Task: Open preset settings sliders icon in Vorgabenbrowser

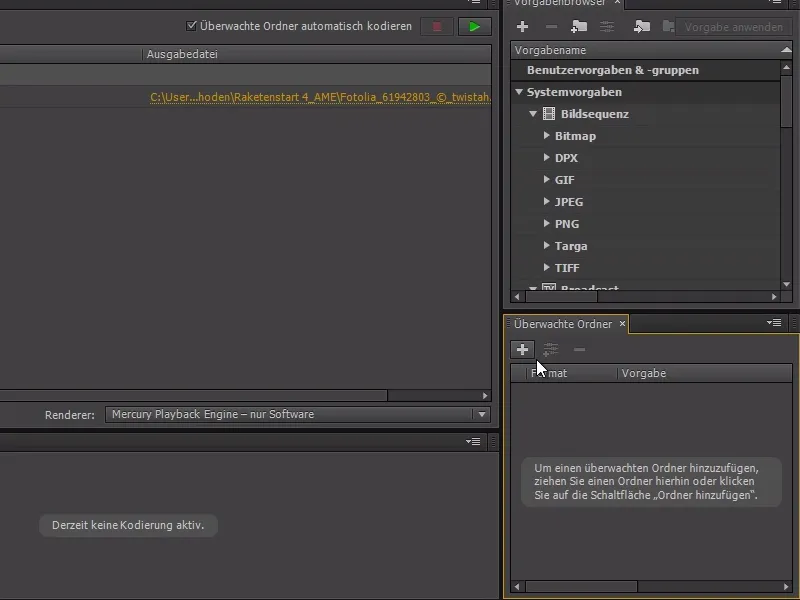Action: tap(607, 27)
